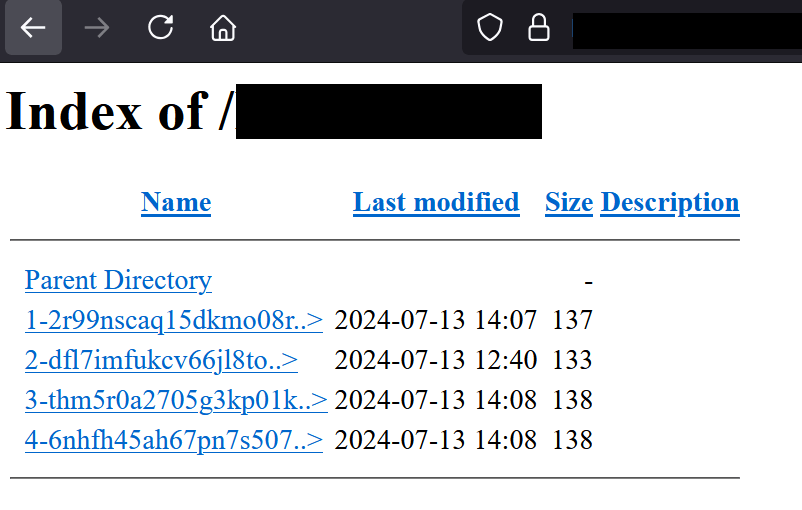Open the file starting with 3-thm5r0a2705g3kp01k

(x=176, y=400)
